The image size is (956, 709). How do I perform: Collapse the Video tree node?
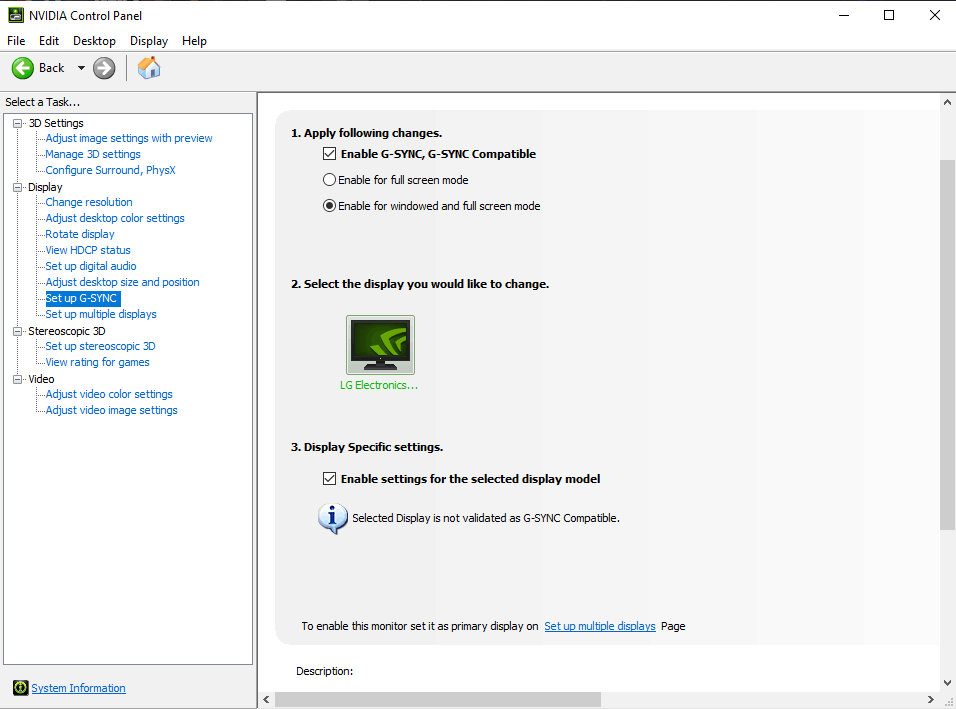18,379
